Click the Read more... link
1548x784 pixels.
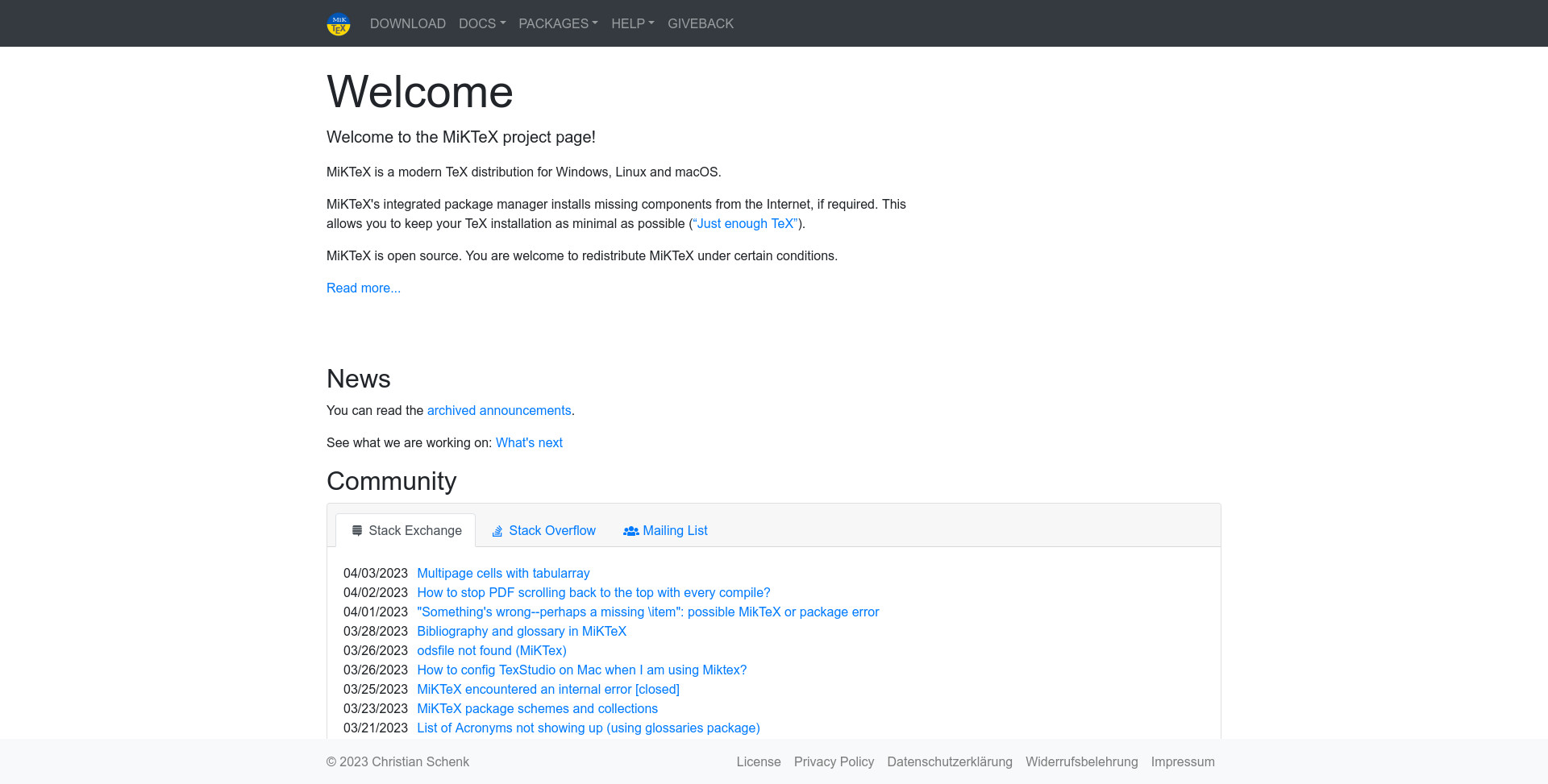click(363, 288)
